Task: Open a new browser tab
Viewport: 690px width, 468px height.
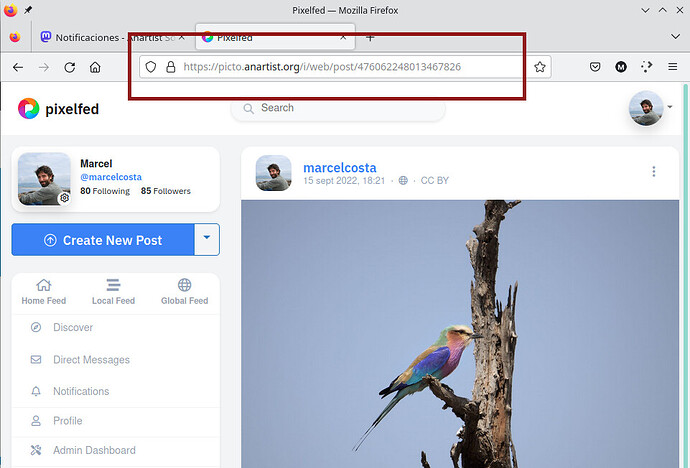Action: click(370, 37)
